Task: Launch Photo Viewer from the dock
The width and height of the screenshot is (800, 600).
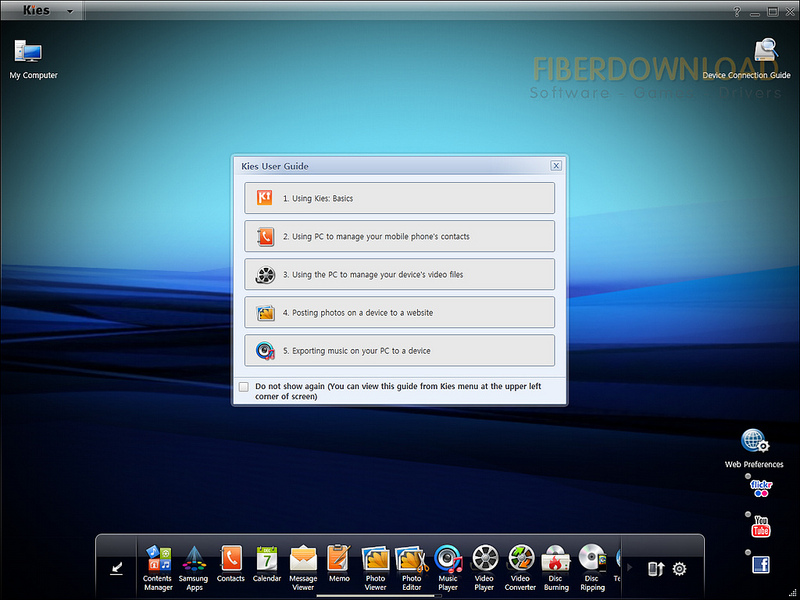Action: tap(376, 567)
